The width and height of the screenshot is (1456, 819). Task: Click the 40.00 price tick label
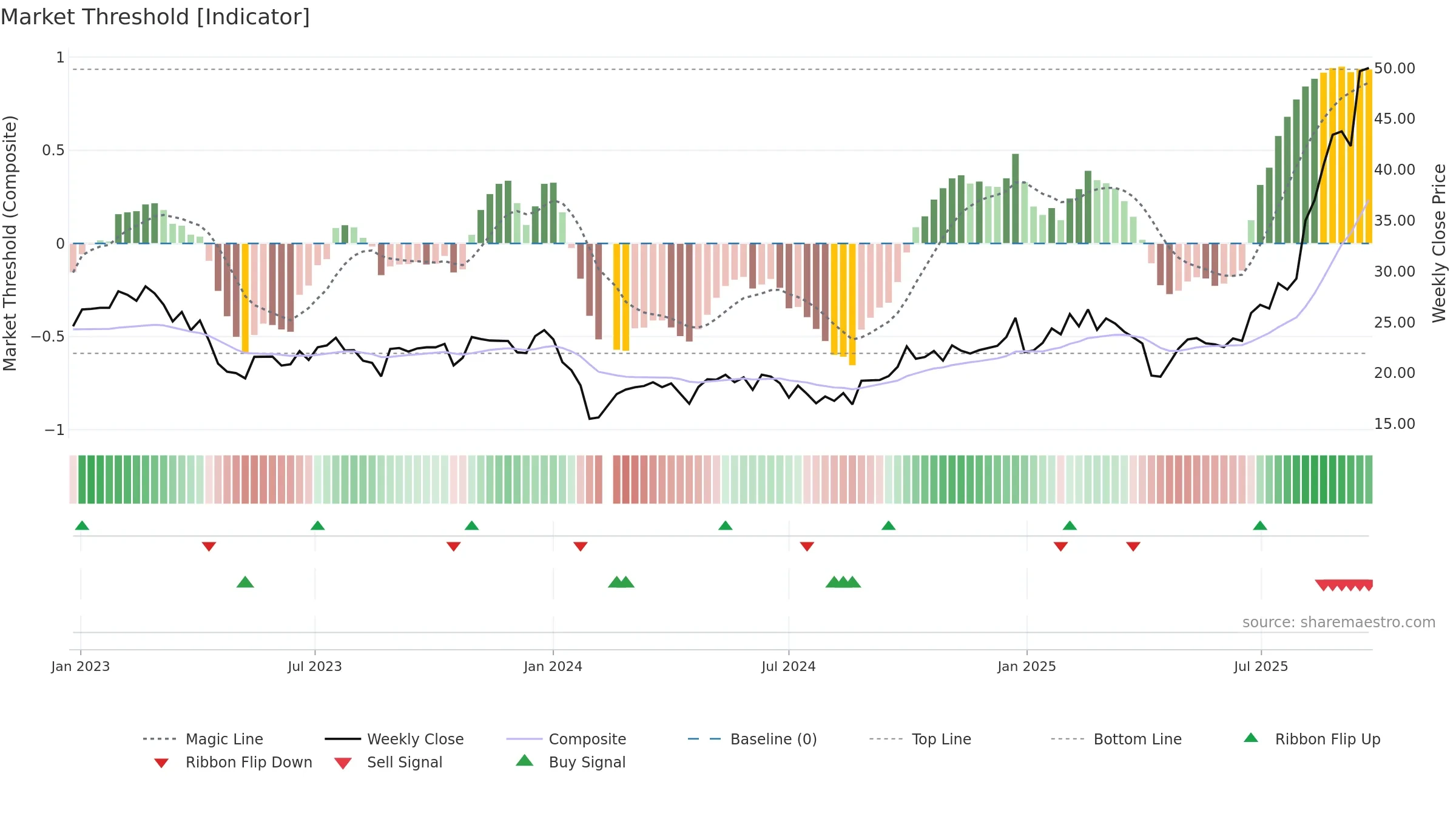click(x=1394, y=170)
